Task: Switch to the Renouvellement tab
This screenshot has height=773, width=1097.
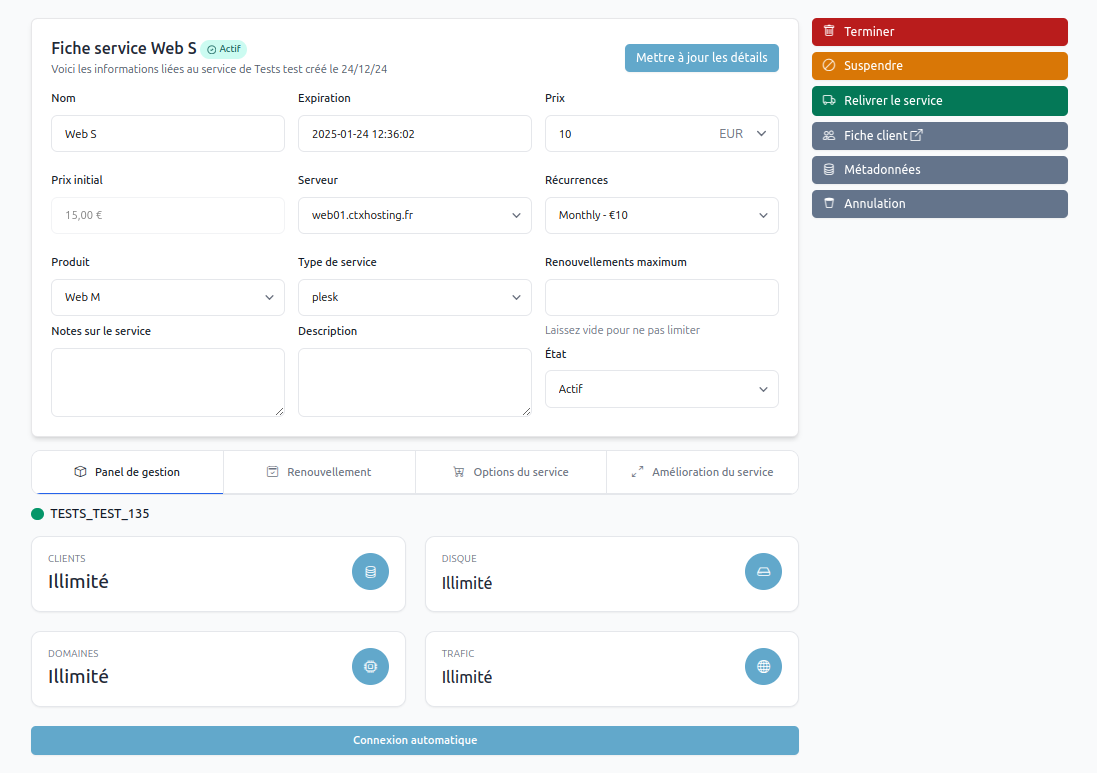Action: [319, 472]
